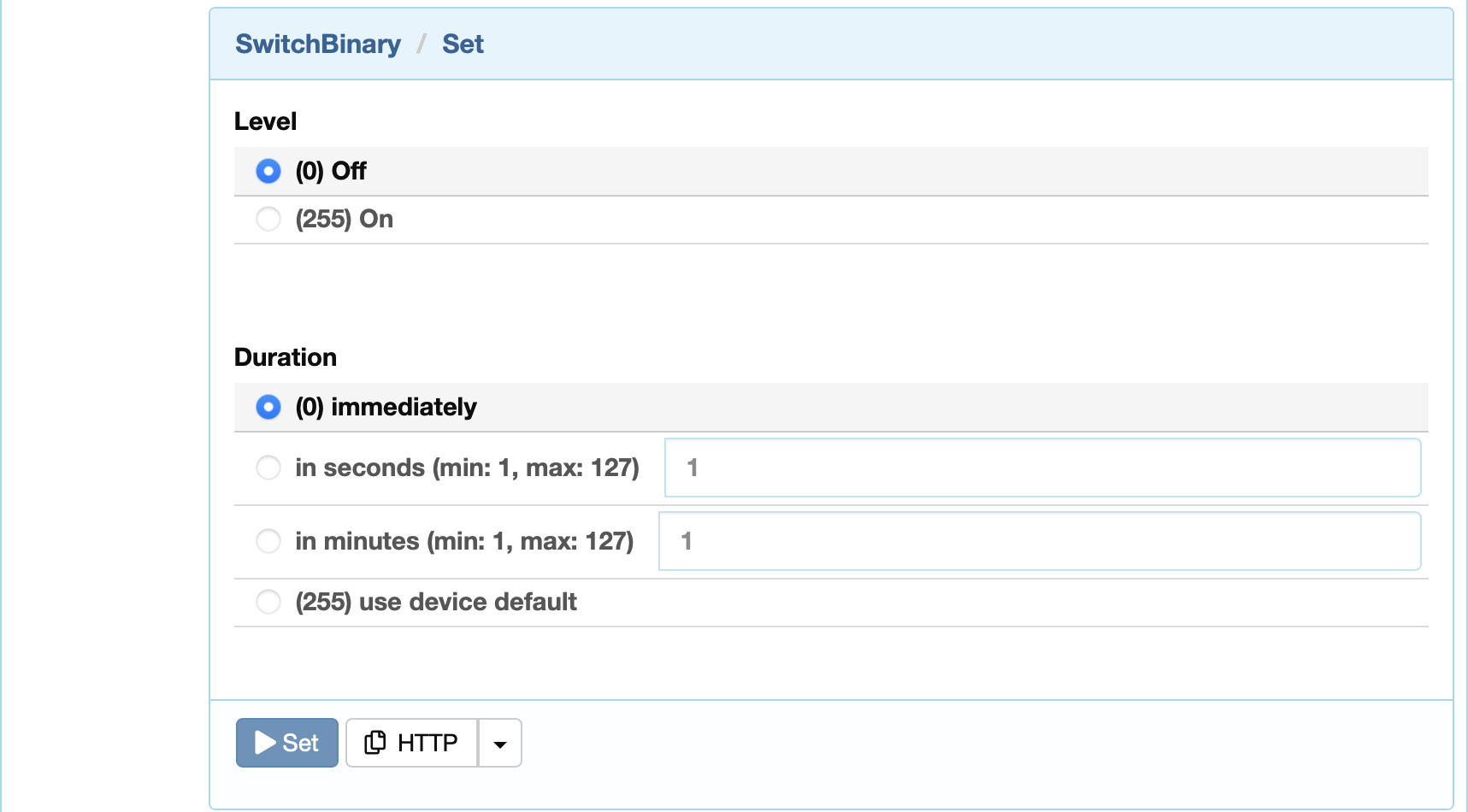Select the (0) Off level radio button
The image size is (1468, 812).
pyautogui.click(x=268, y=171)
